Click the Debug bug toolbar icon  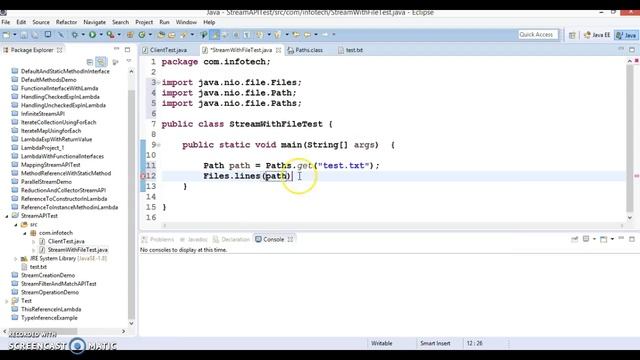point(75,35)
